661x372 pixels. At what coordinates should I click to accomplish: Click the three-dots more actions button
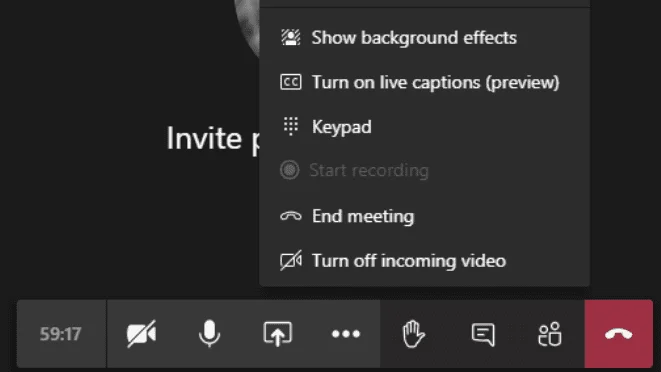click(346, 334)
